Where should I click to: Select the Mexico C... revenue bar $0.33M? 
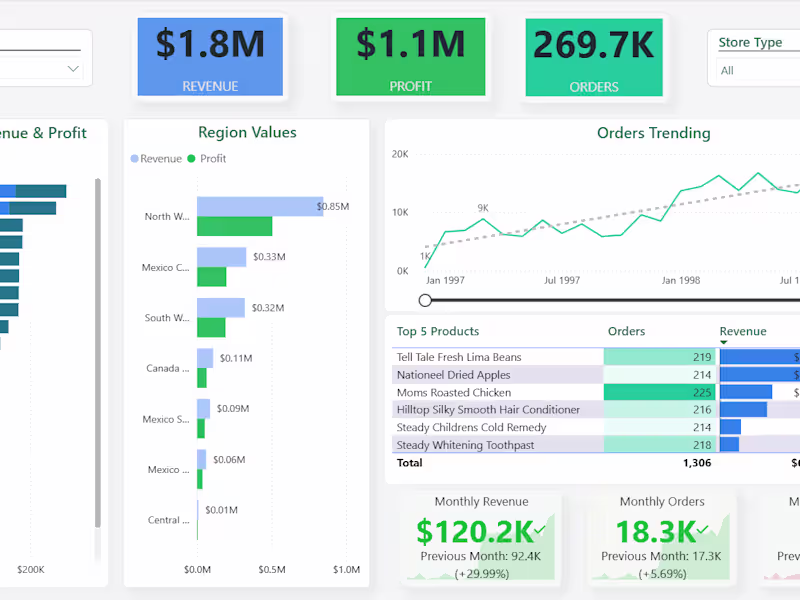[221, 257]
